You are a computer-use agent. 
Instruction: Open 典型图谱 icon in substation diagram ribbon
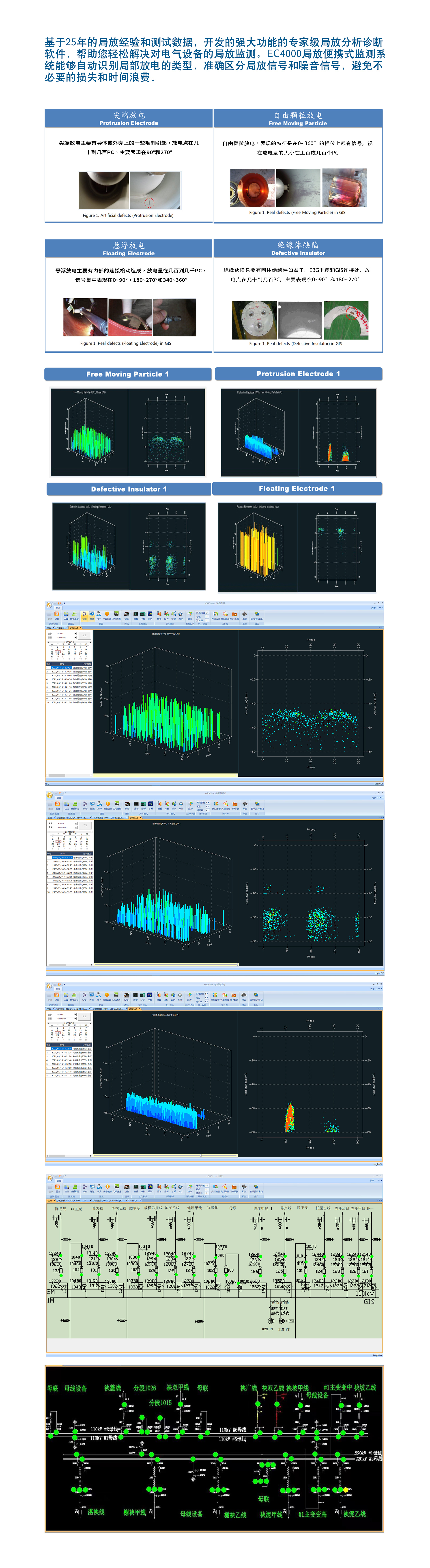tap(215, 1187)
